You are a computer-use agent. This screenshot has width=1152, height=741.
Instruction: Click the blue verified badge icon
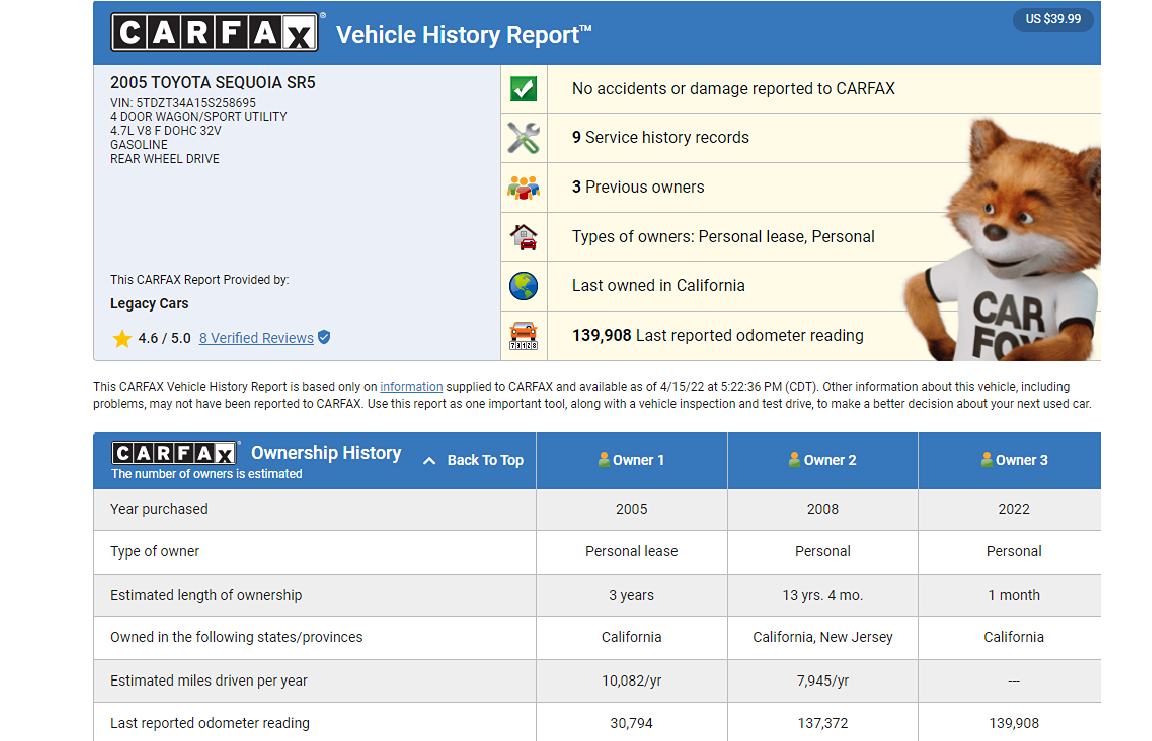tap(324, 338)
